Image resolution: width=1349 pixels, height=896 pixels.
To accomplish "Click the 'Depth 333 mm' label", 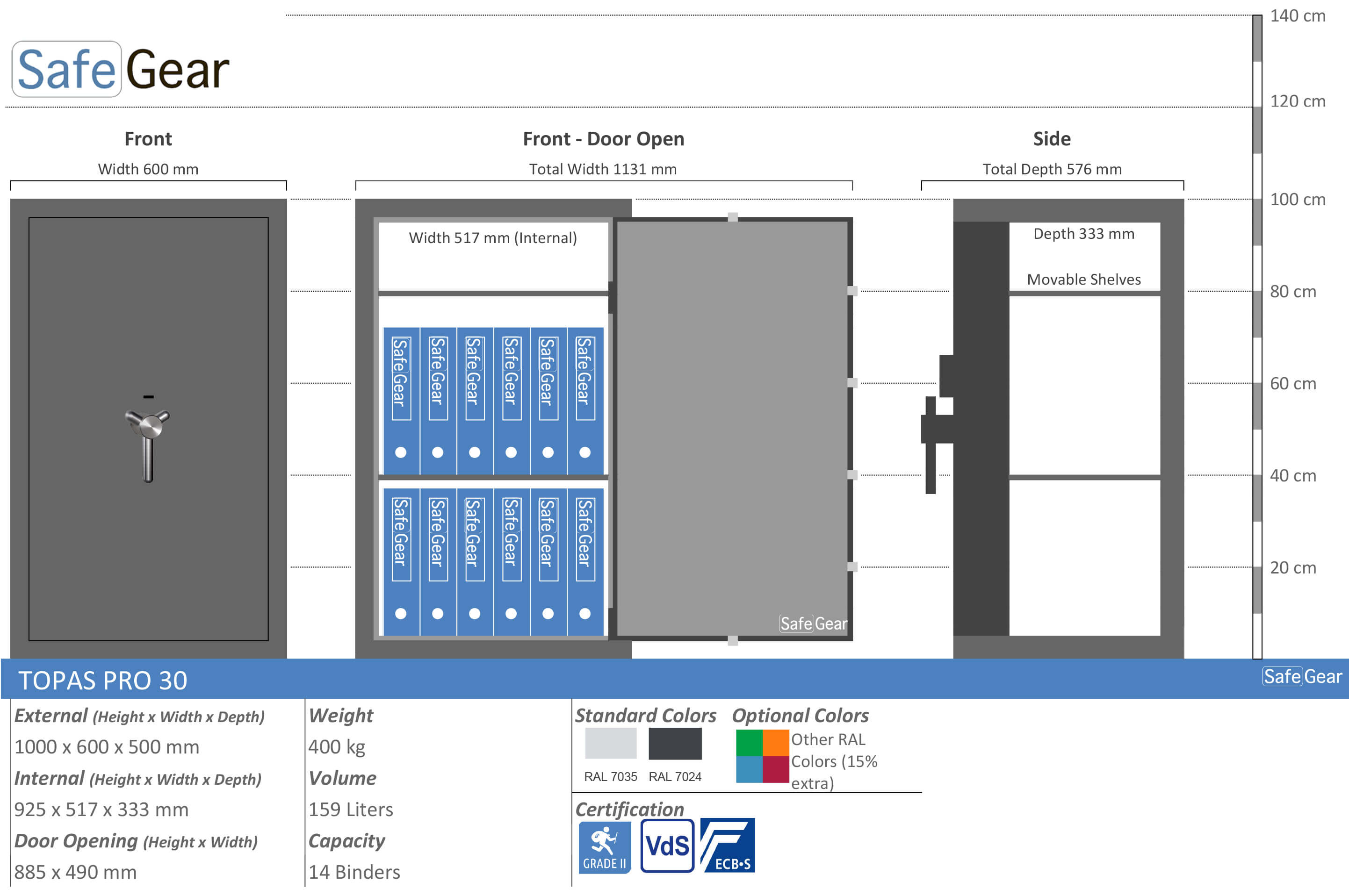I will pos(1084,234).
